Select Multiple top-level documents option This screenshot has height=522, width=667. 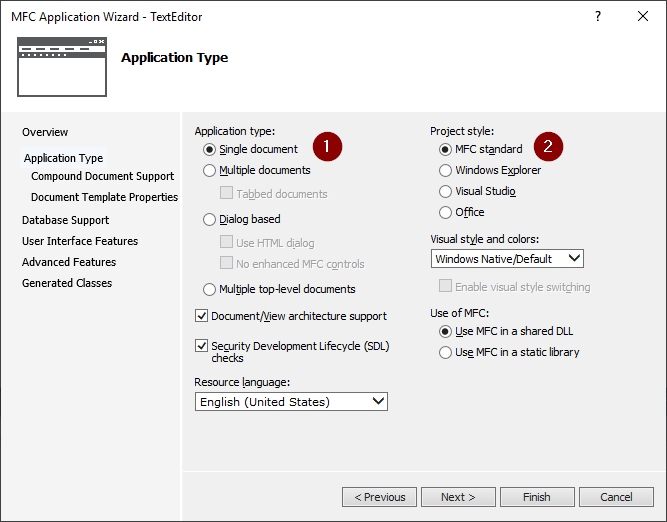tap(210, 289)
